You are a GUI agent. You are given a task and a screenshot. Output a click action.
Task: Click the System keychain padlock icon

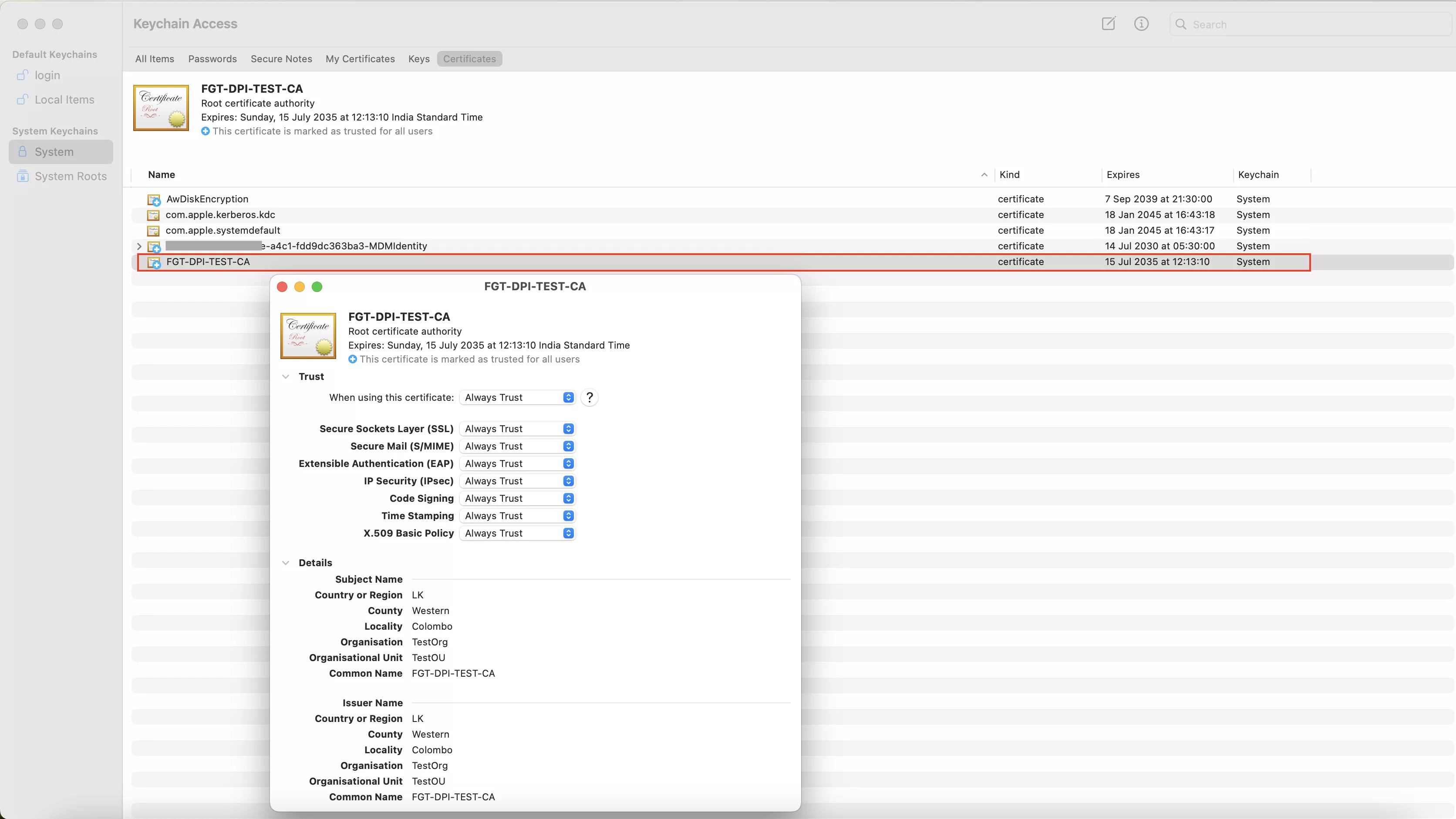pyautogui.click(x=23, y=151)
